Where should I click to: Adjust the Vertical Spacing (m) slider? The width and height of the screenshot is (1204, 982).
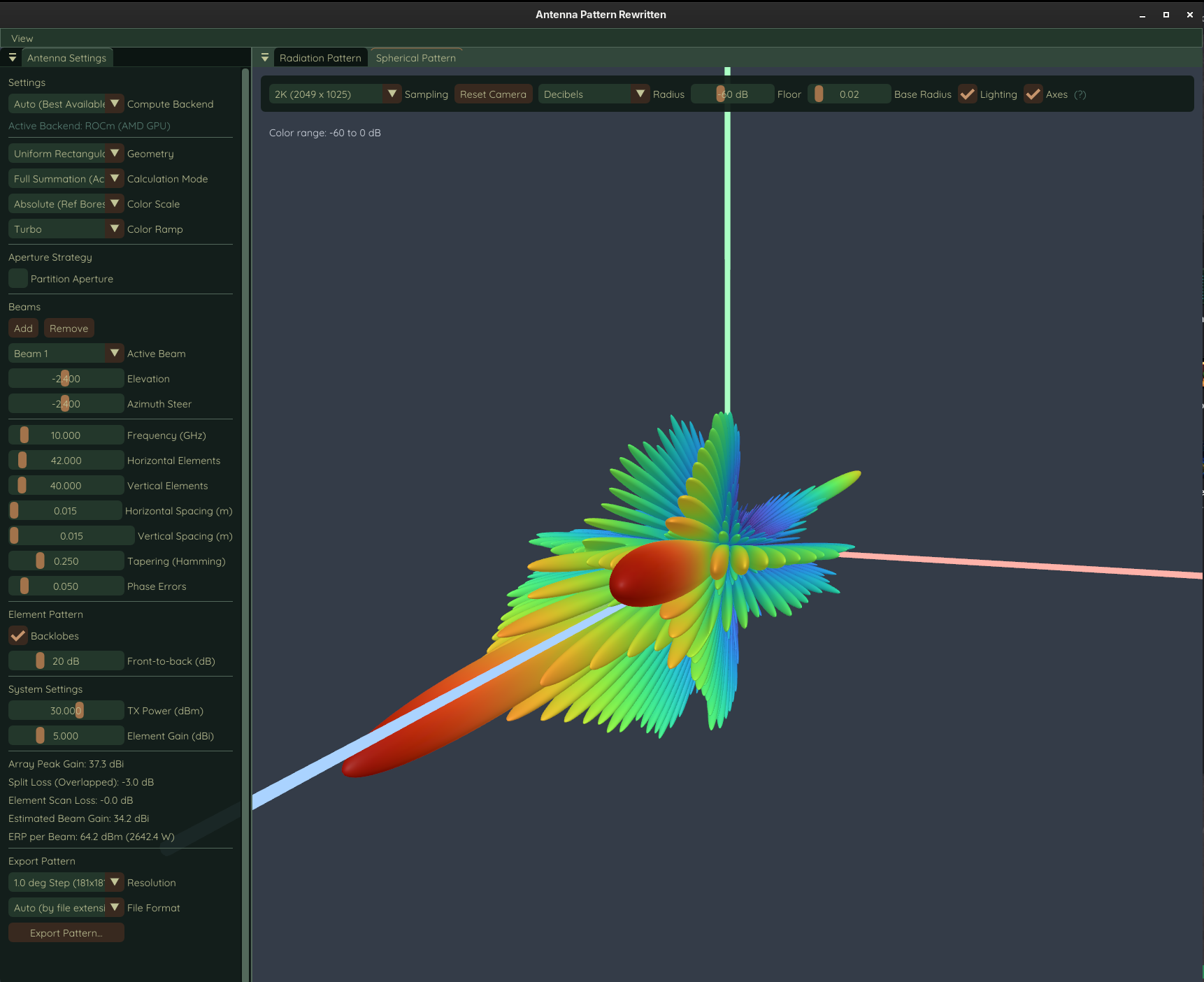(71, 535)
